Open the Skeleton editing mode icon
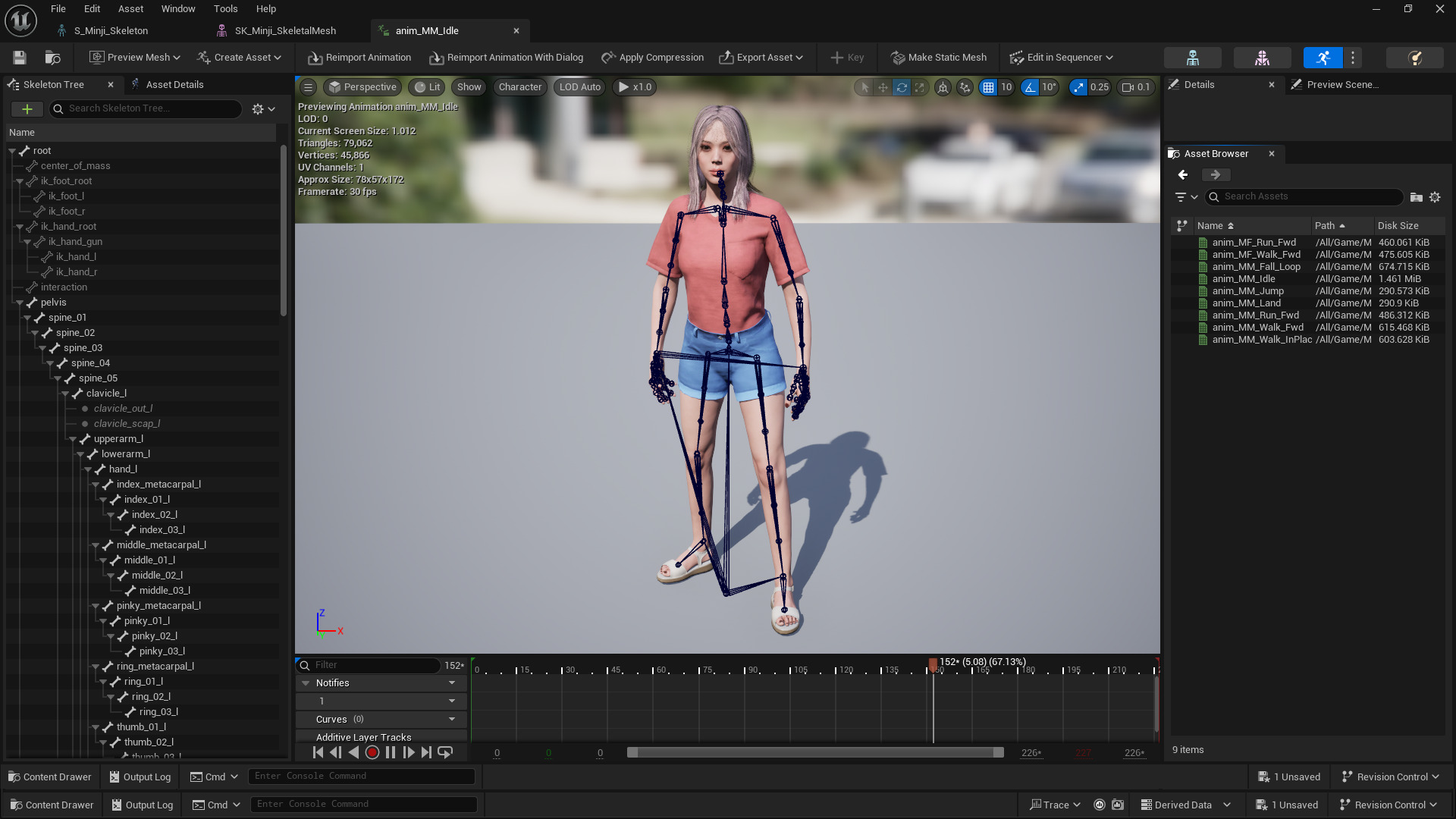The image size is (1456, 819). coord(1192,58)
